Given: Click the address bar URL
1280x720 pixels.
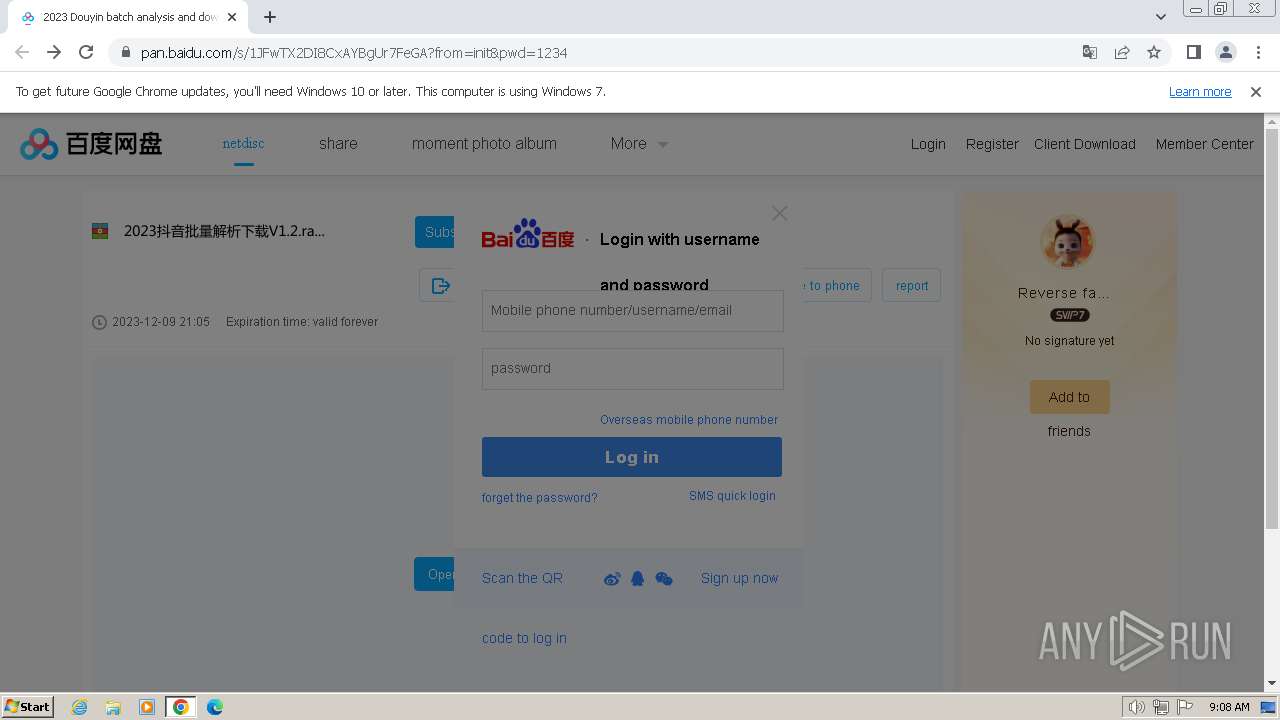Looking at the screenshot, I should [354, 53].
